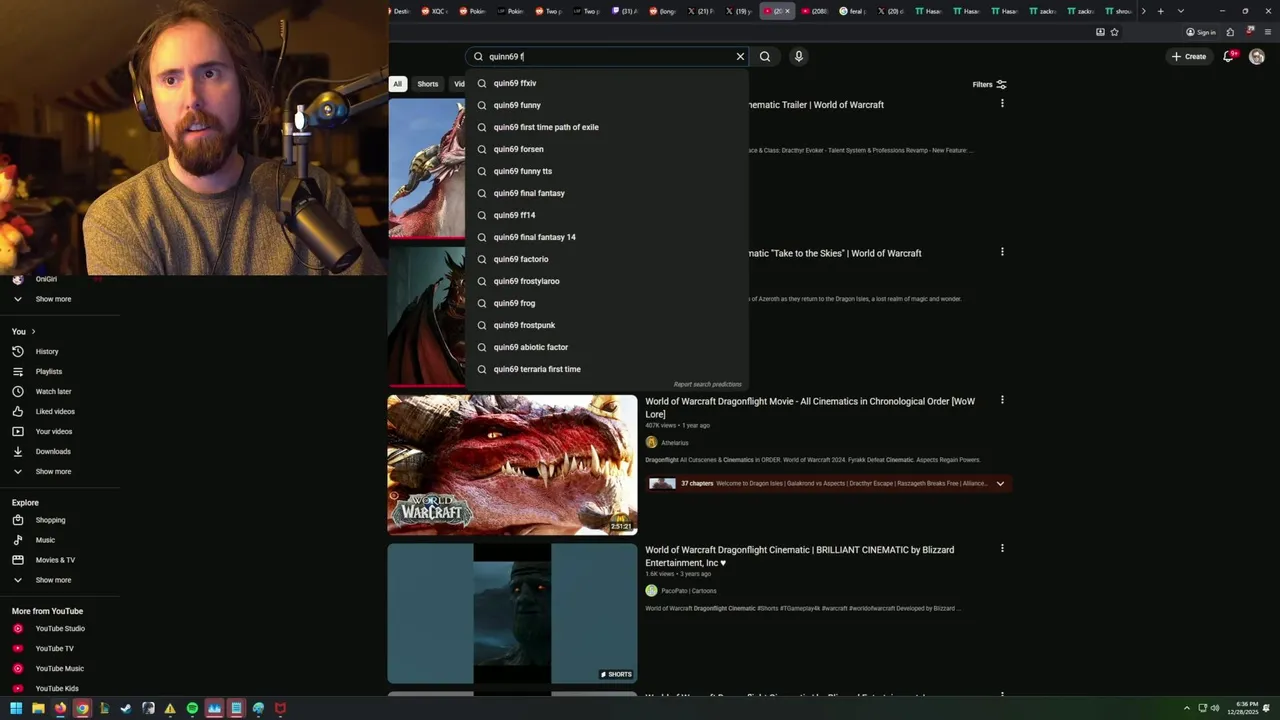Choose suggestion 'quin69 frostpunk'
The image size is (1280, 720).
point(607,325)
